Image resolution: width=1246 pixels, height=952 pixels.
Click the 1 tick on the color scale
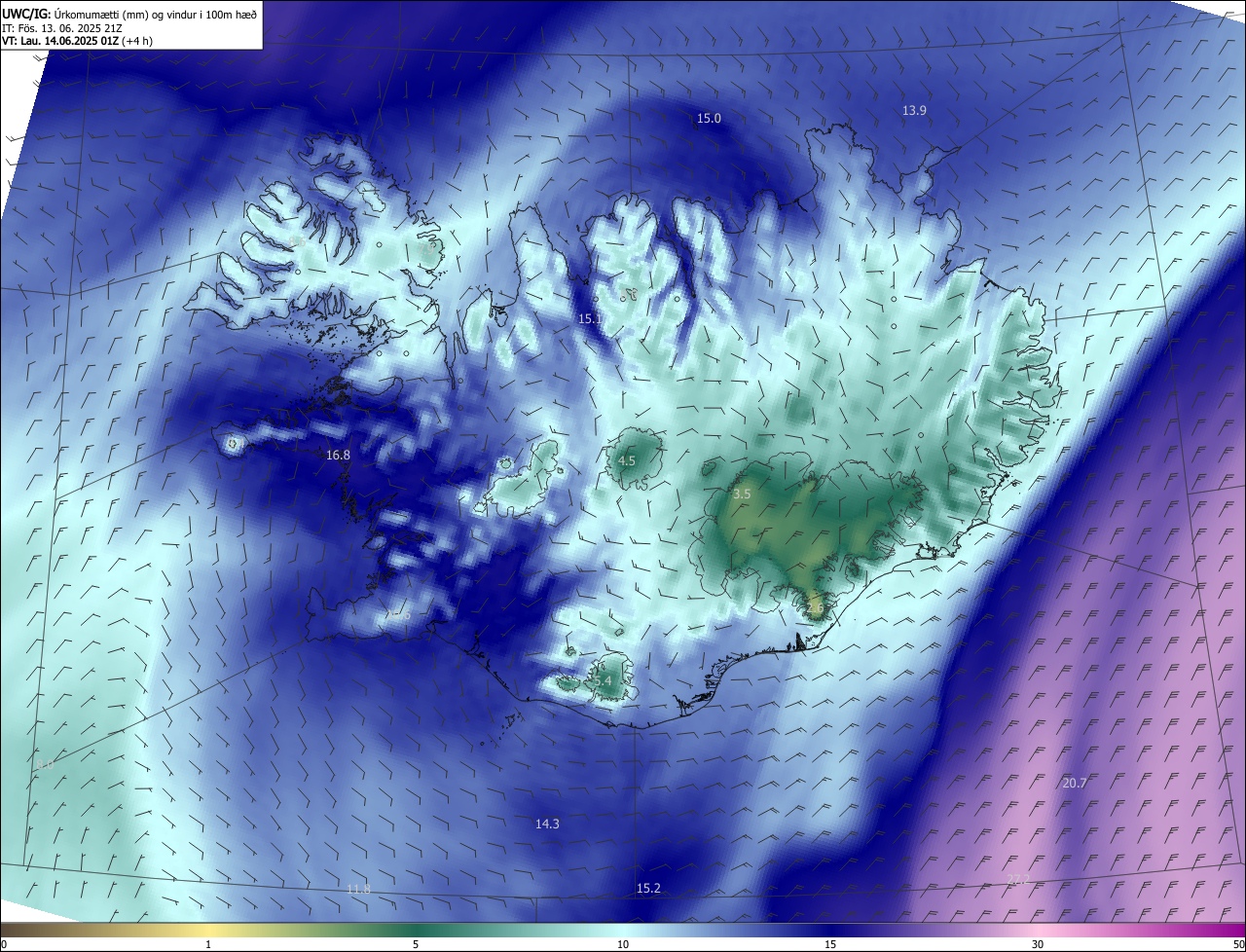point(208,944)
